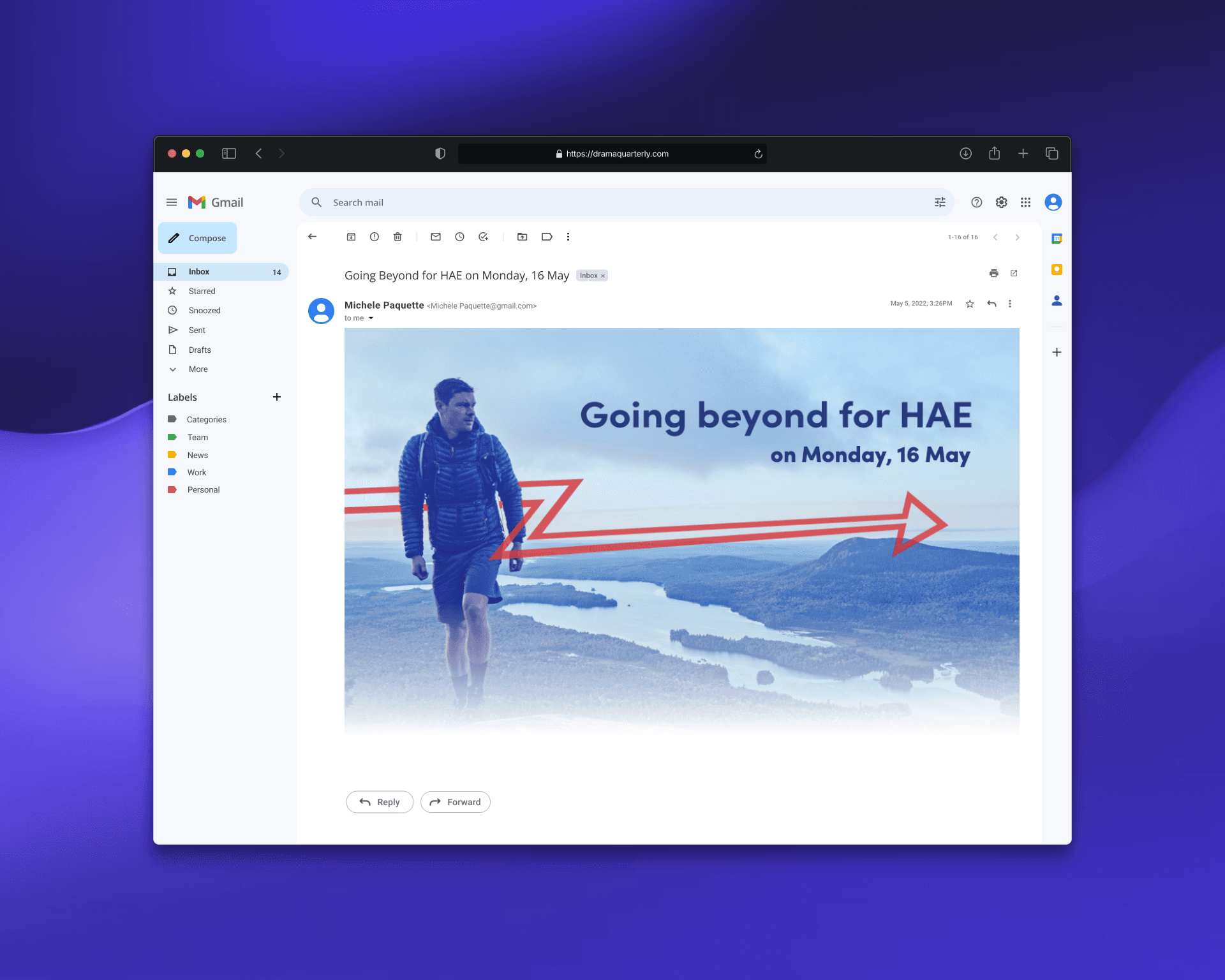Open search filter options

940,202
